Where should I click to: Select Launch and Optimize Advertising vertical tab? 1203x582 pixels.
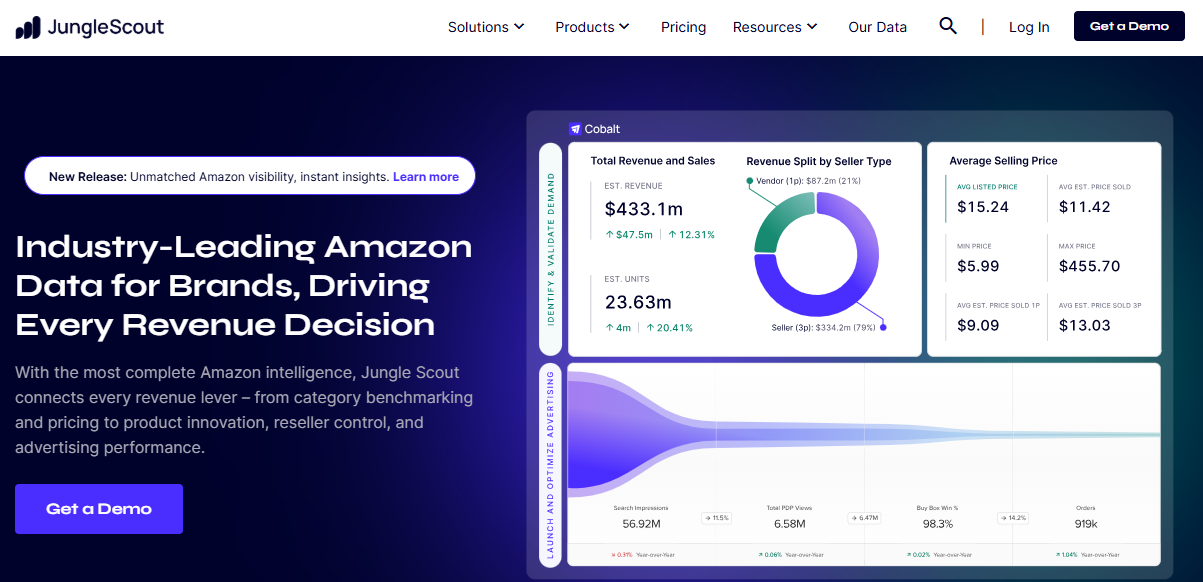coord(551,464)
